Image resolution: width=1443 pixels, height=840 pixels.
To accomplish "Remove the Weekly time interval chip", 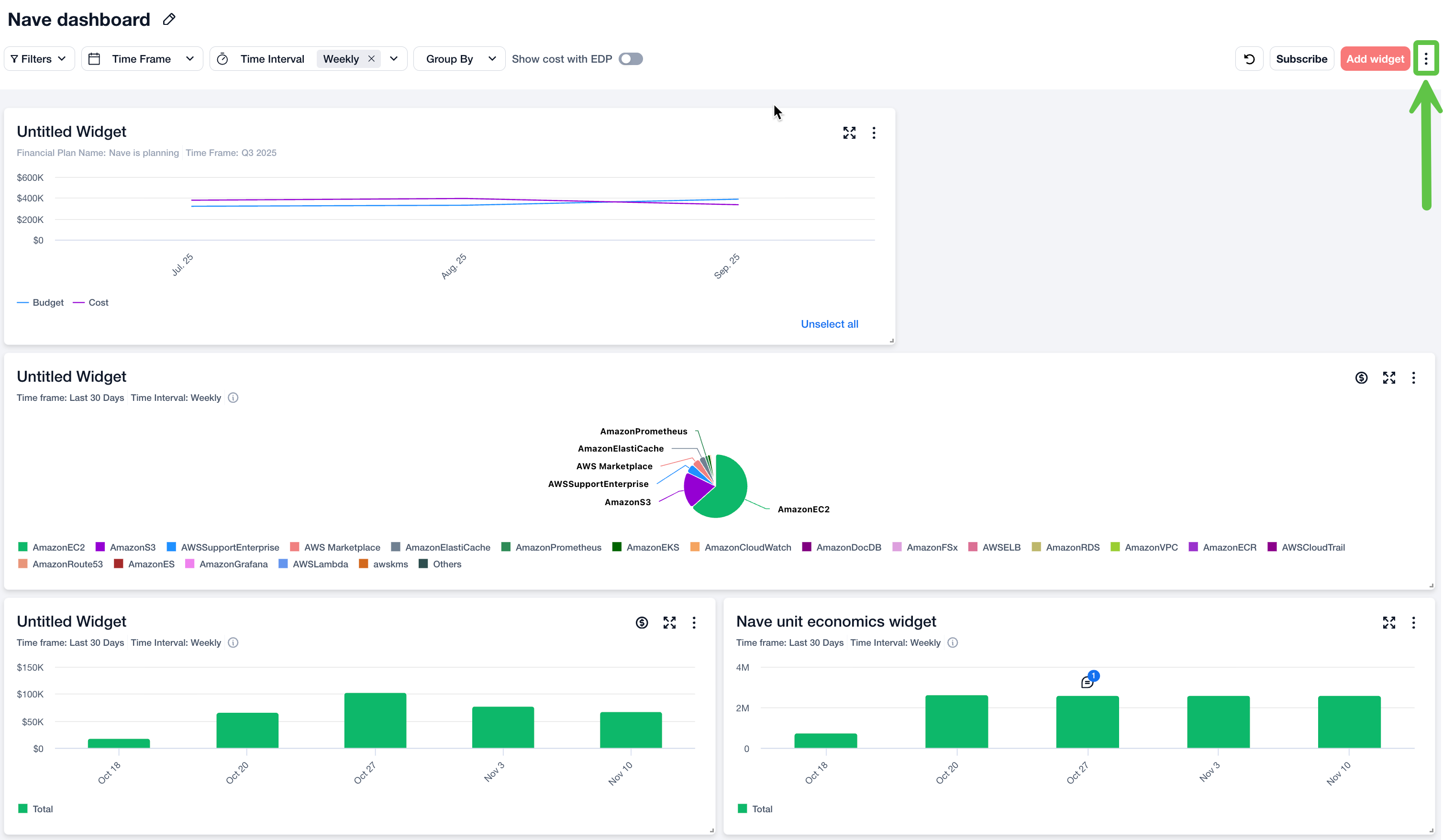I will (371, 59).
